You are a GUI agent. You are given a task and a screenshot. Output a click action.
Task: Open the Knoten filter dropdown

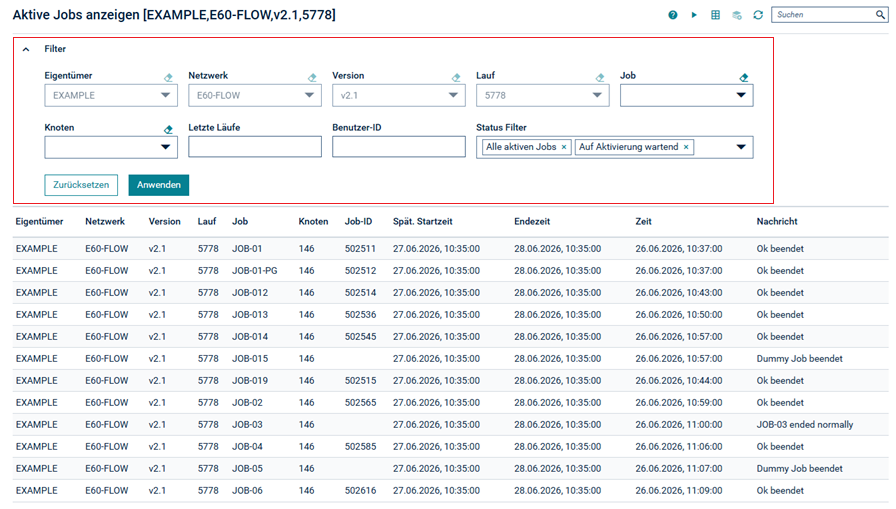coord(111,147)
